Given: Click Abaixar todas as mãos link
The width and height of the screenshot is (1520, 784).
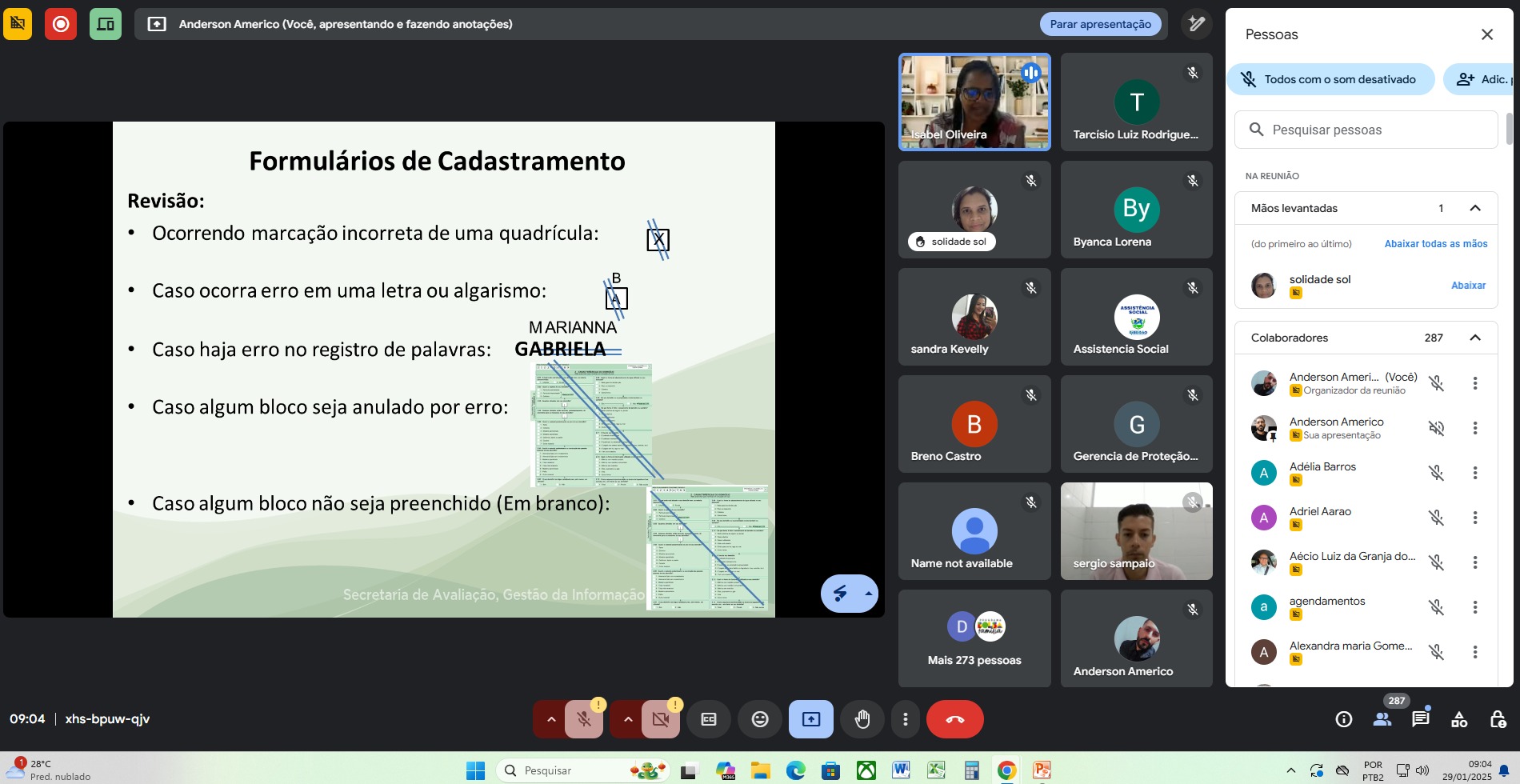Looking at the screenshot, I should click(1435, 244).
